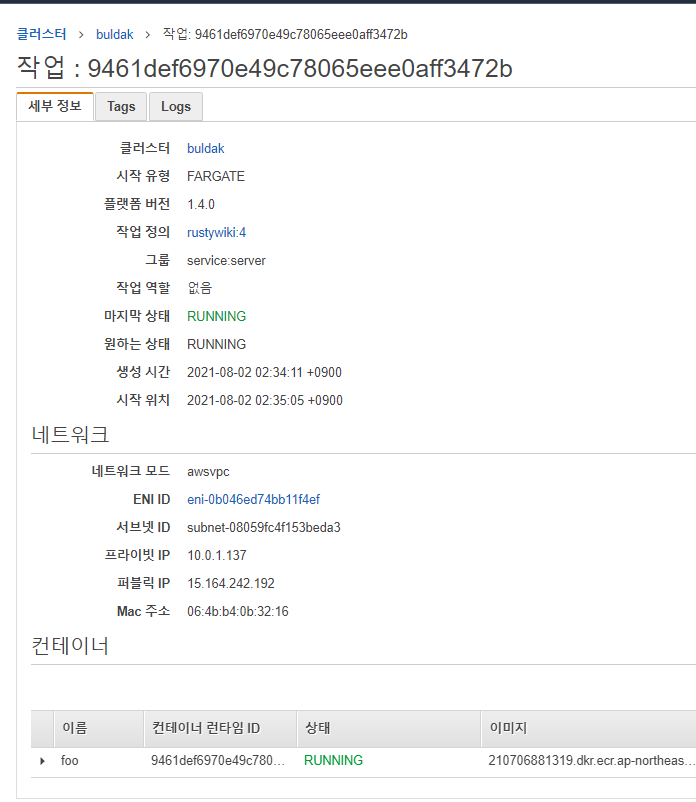The height and width of the screenshot is (802, 696).
Task: Select the foo container name cell
Action: click(69, 761)
